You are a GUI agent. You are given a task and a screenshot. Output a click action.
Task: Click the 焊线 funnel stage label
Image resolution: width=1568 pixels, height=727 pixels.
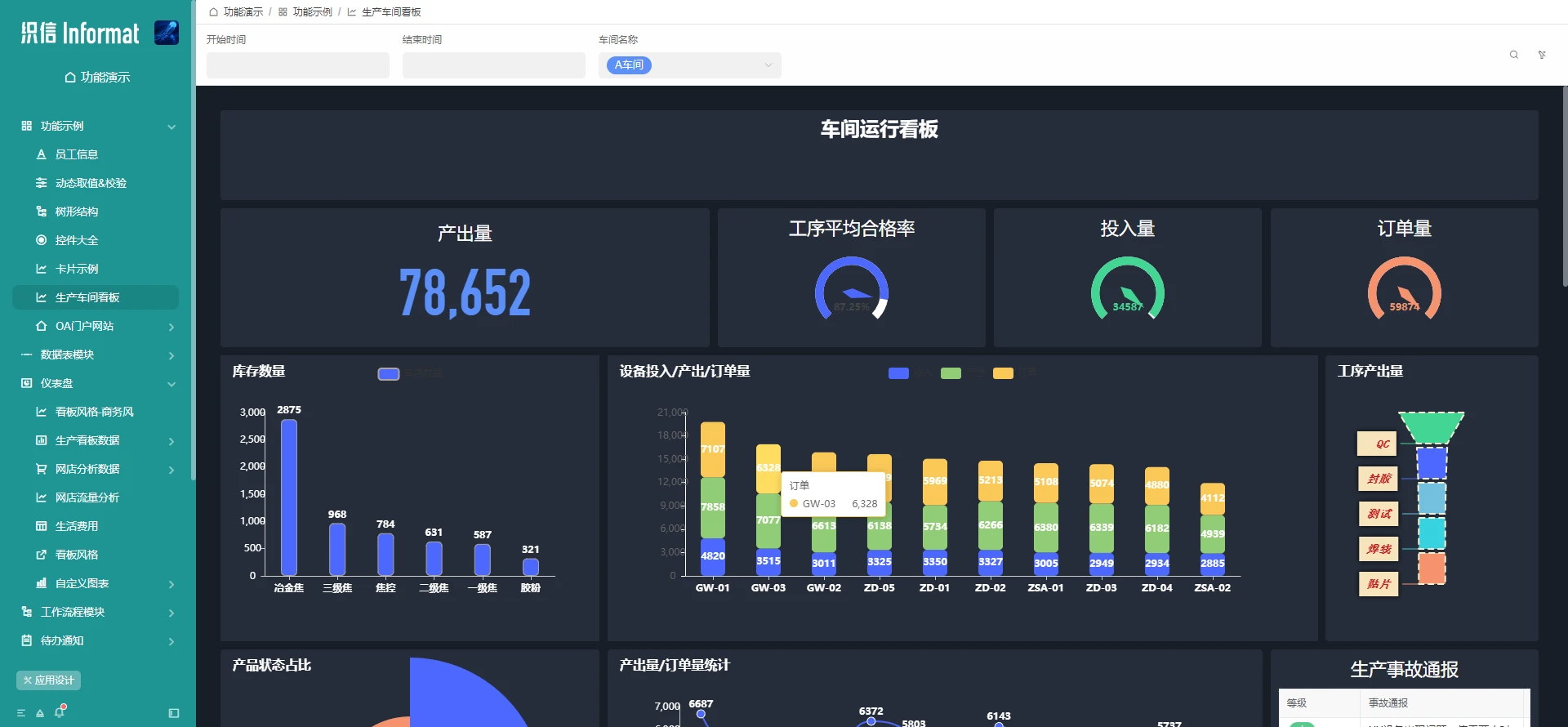point(1377,549)
